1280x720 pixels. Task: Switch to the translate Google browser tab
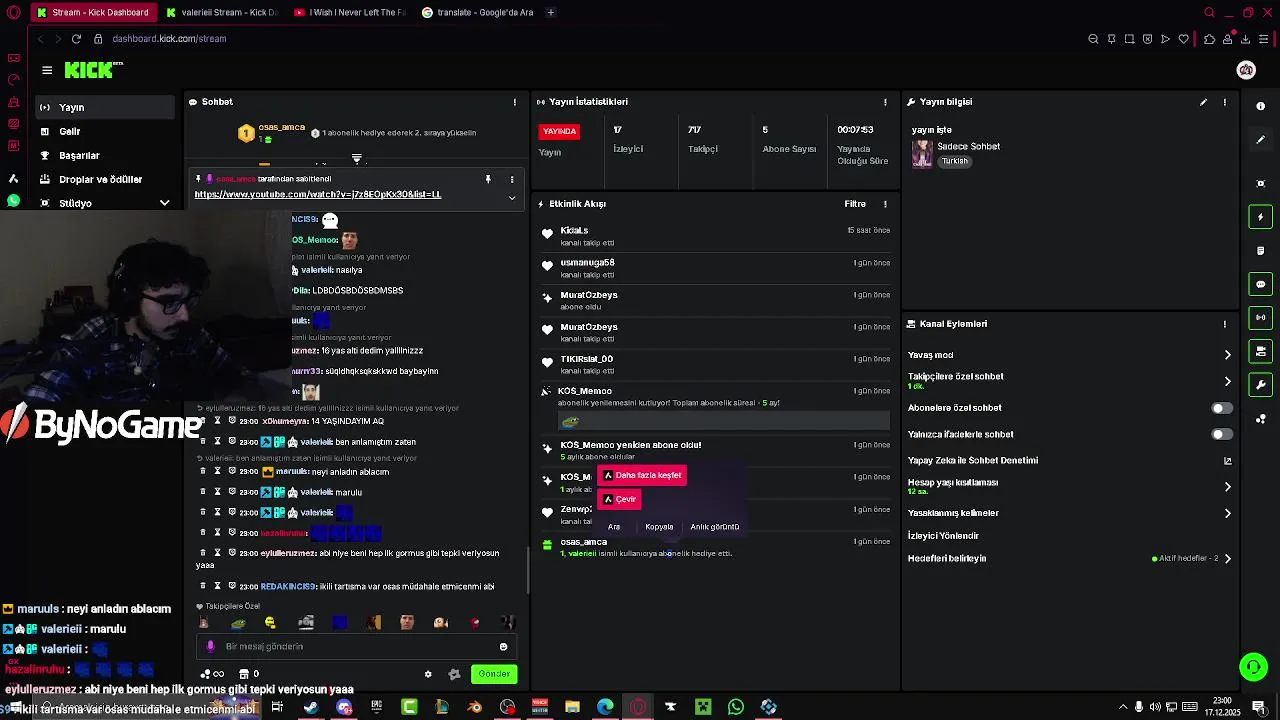tap(477, 12)
